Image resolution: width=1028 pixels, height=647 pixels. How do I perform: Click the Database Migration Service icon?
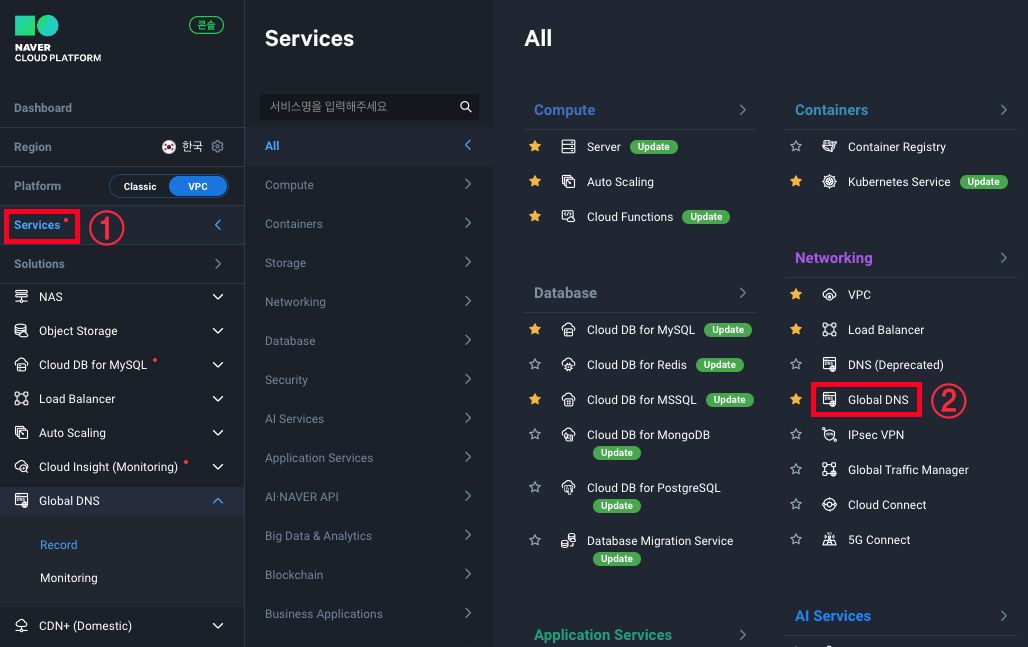(x=568, y=540)
